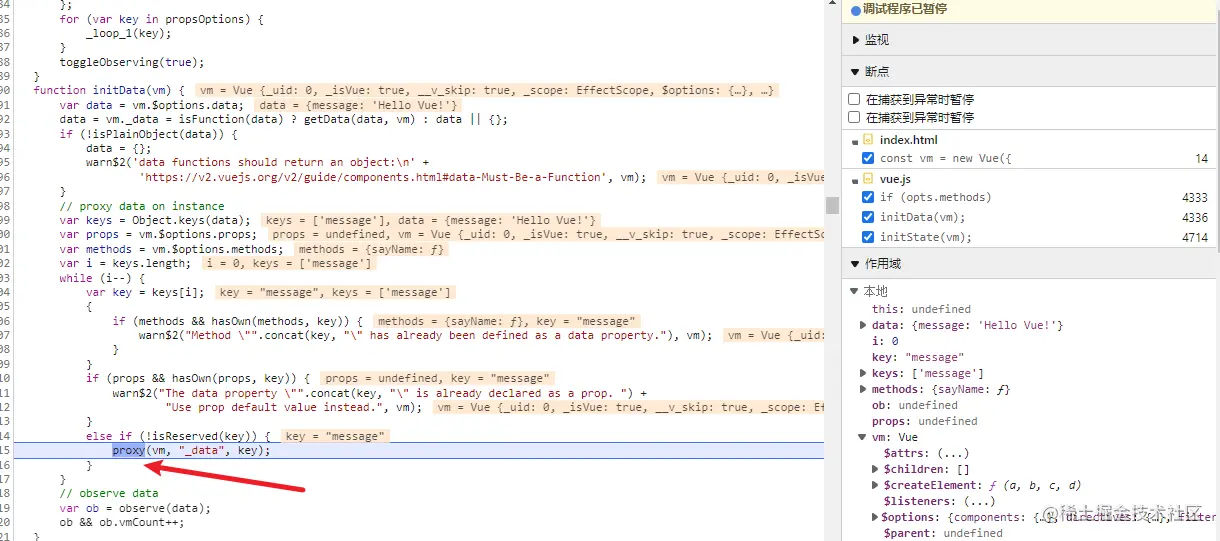Image resolution: width=1220 pixels, height=541 pixels.
Task: Toggle the 'initState(vm);' breakpoint checkbox
Action: click(x=868, y=237)
